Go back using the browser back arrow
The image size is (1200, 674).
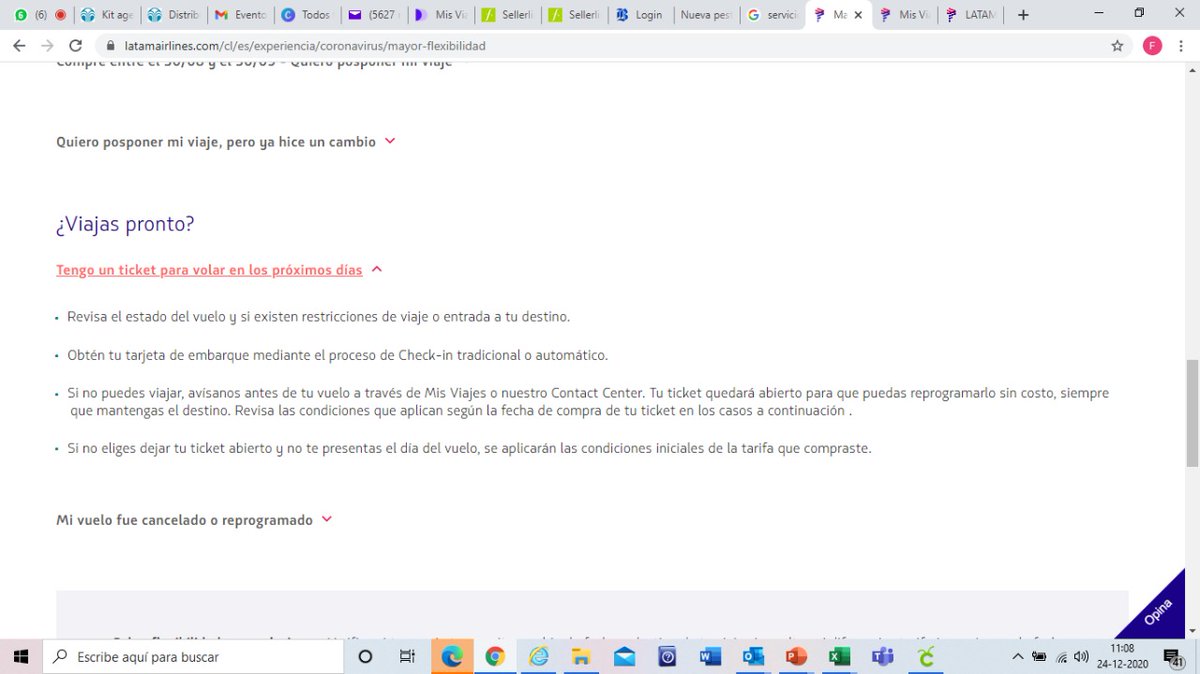point(20,46)
